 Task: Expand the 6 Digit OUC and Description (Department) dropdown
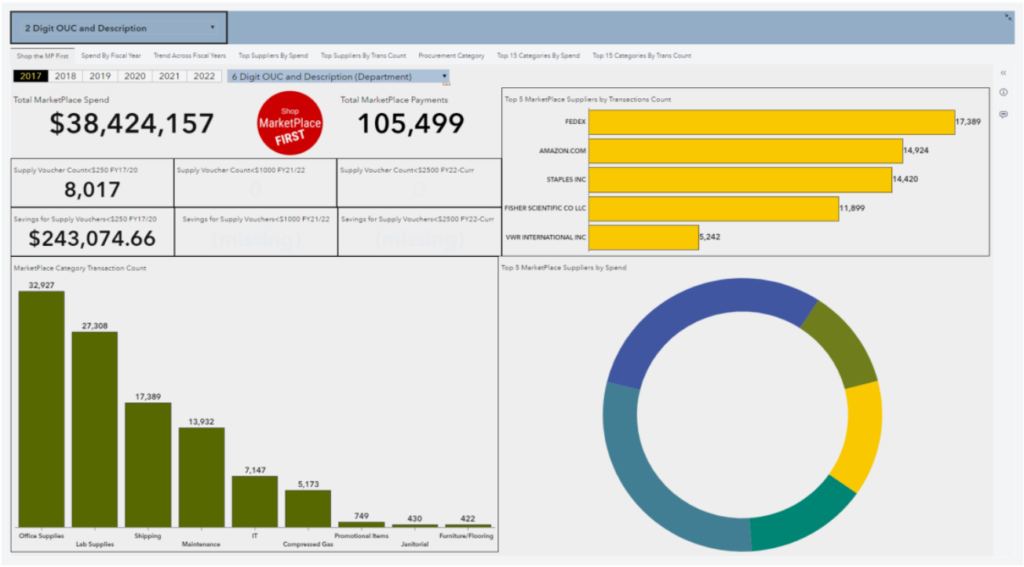(338, 76)
